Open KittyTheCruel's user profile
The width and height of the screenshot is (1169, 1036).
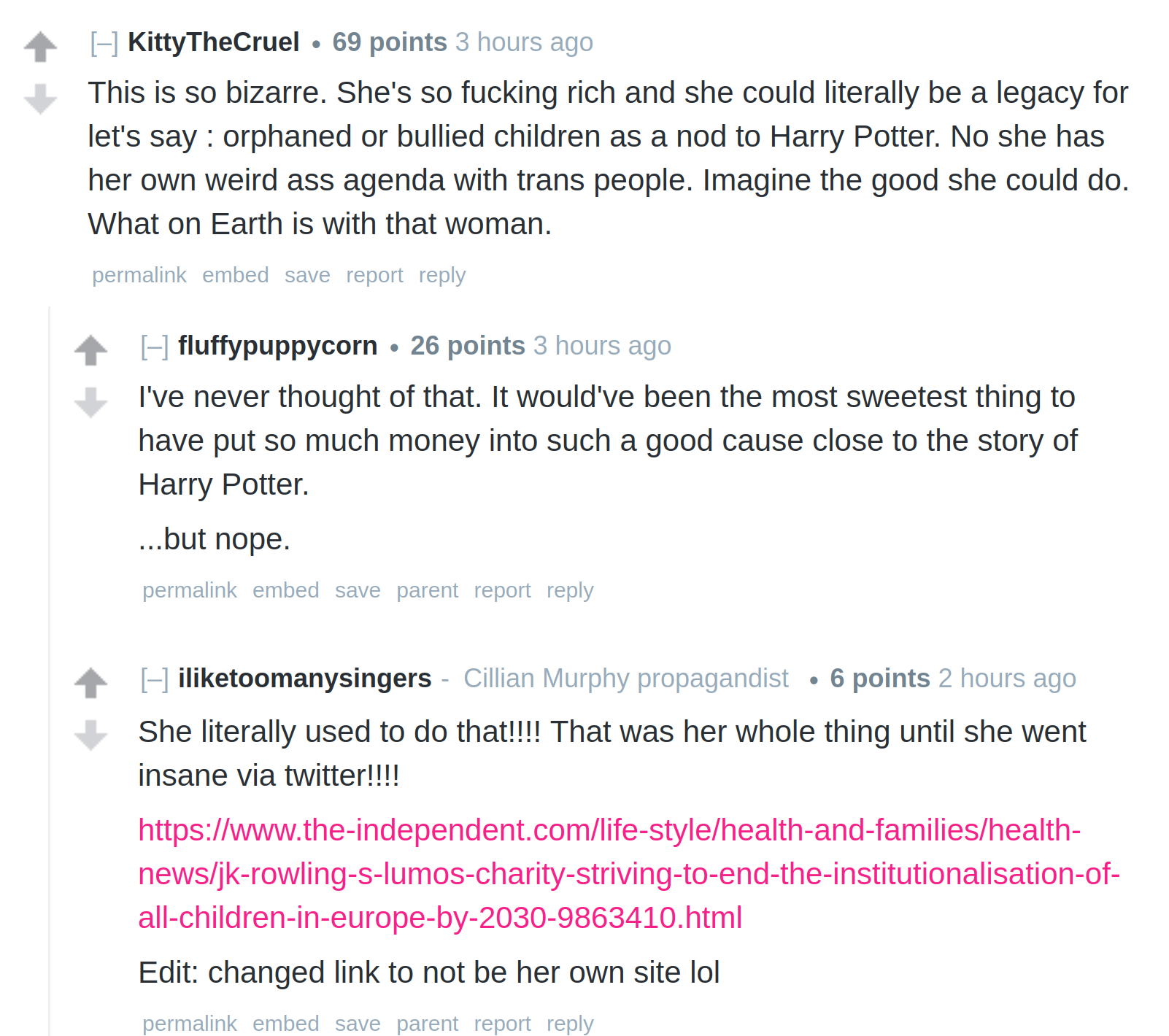pos(214,42)
